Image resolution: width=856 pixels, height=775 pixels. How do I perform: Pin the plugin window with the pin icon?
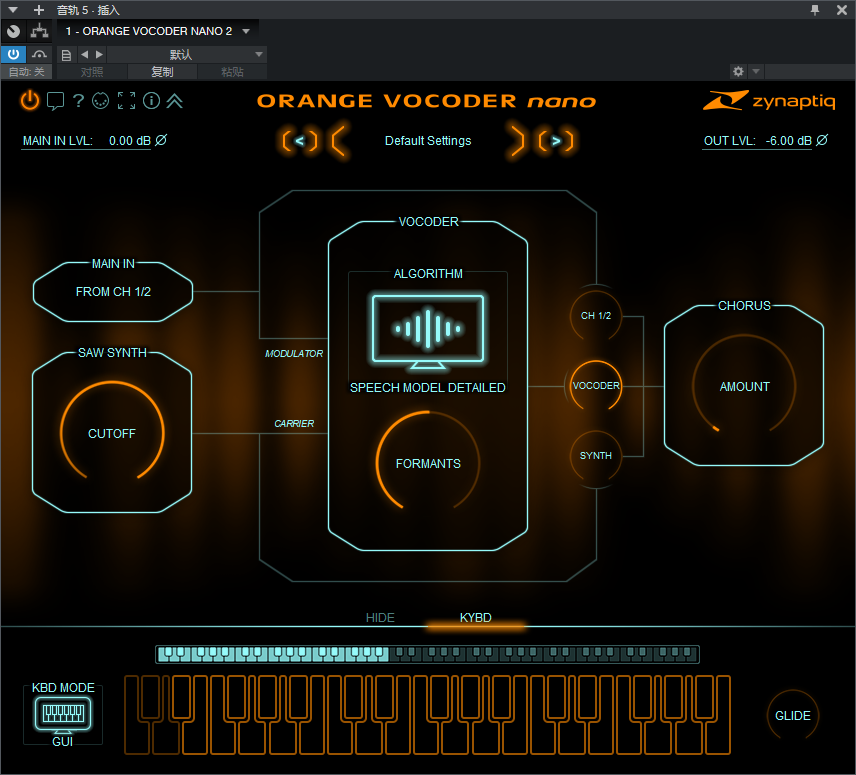point(815,10)
